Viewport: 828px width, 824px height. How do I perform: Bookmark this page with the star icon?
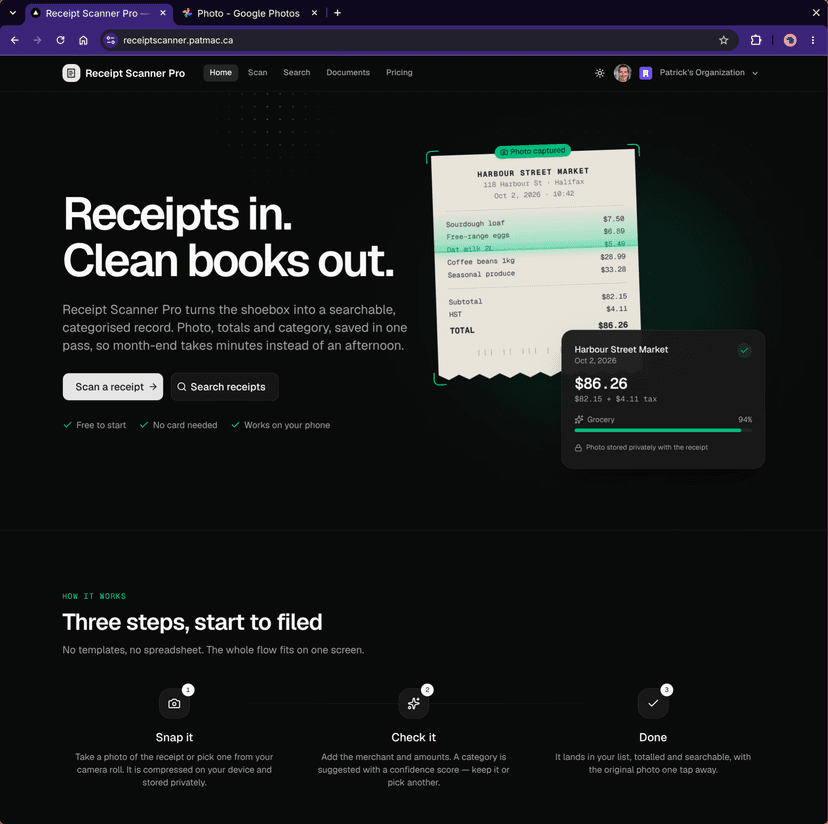coord(723,40)
